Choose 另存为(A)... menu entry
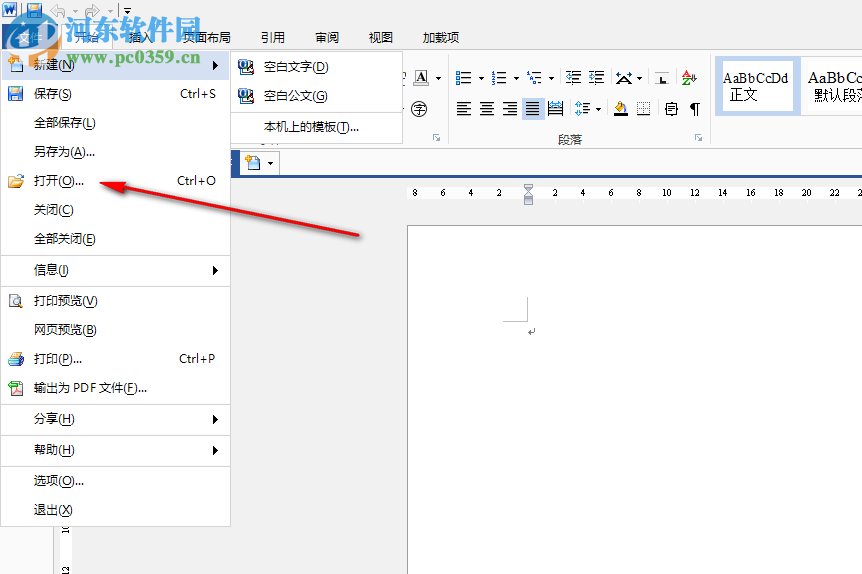Image resolution: width=862 pixels, height=574 pixels. tap(115, 152)
